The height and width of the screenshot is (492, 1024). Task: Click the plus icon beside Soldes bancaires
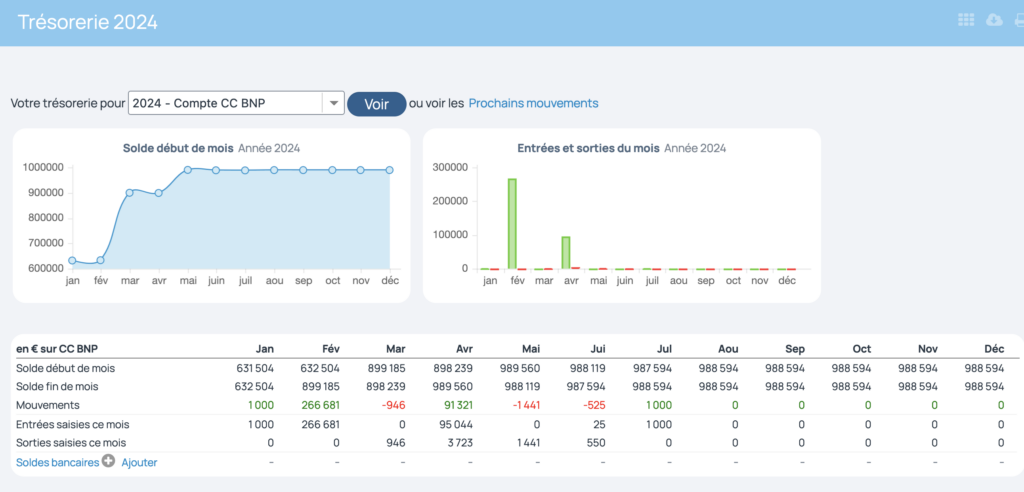[108, 462]
